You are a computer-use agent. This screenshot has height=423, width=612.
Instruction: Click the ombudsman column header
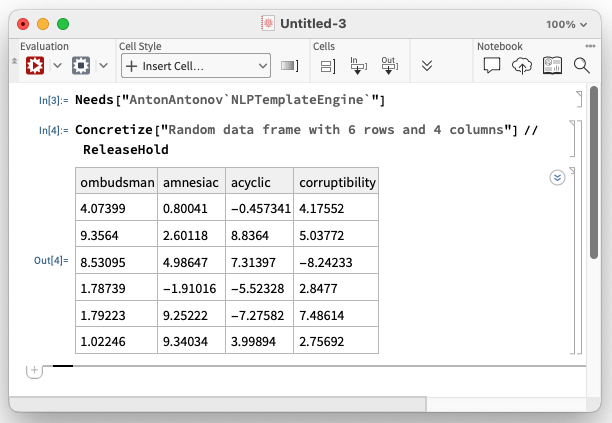[117, 182]
